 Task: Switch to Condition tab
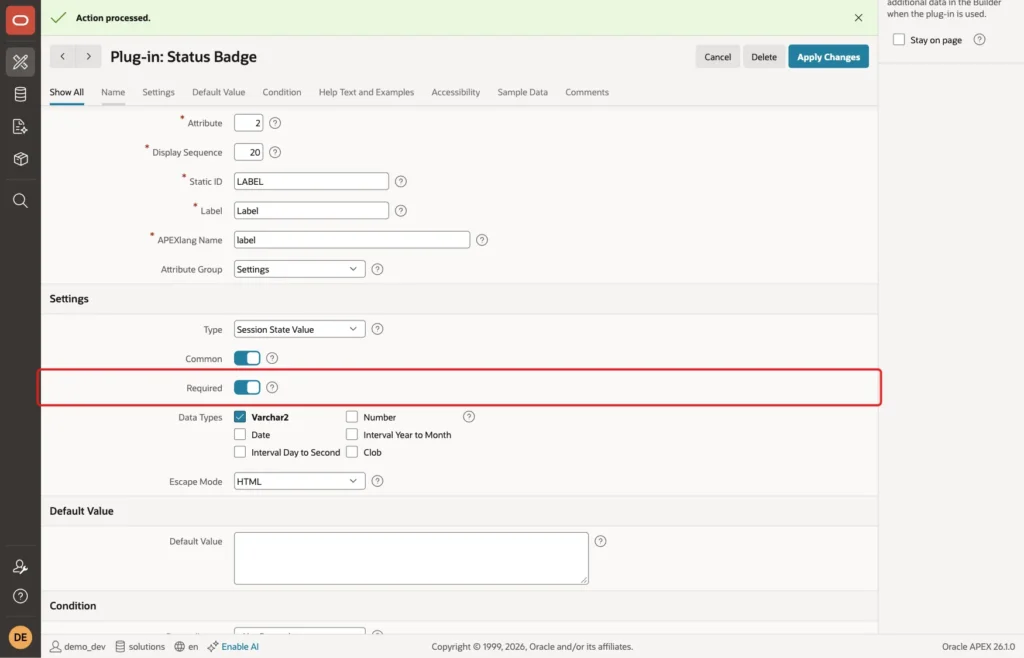pyautogui.click(x=282, y=92)
